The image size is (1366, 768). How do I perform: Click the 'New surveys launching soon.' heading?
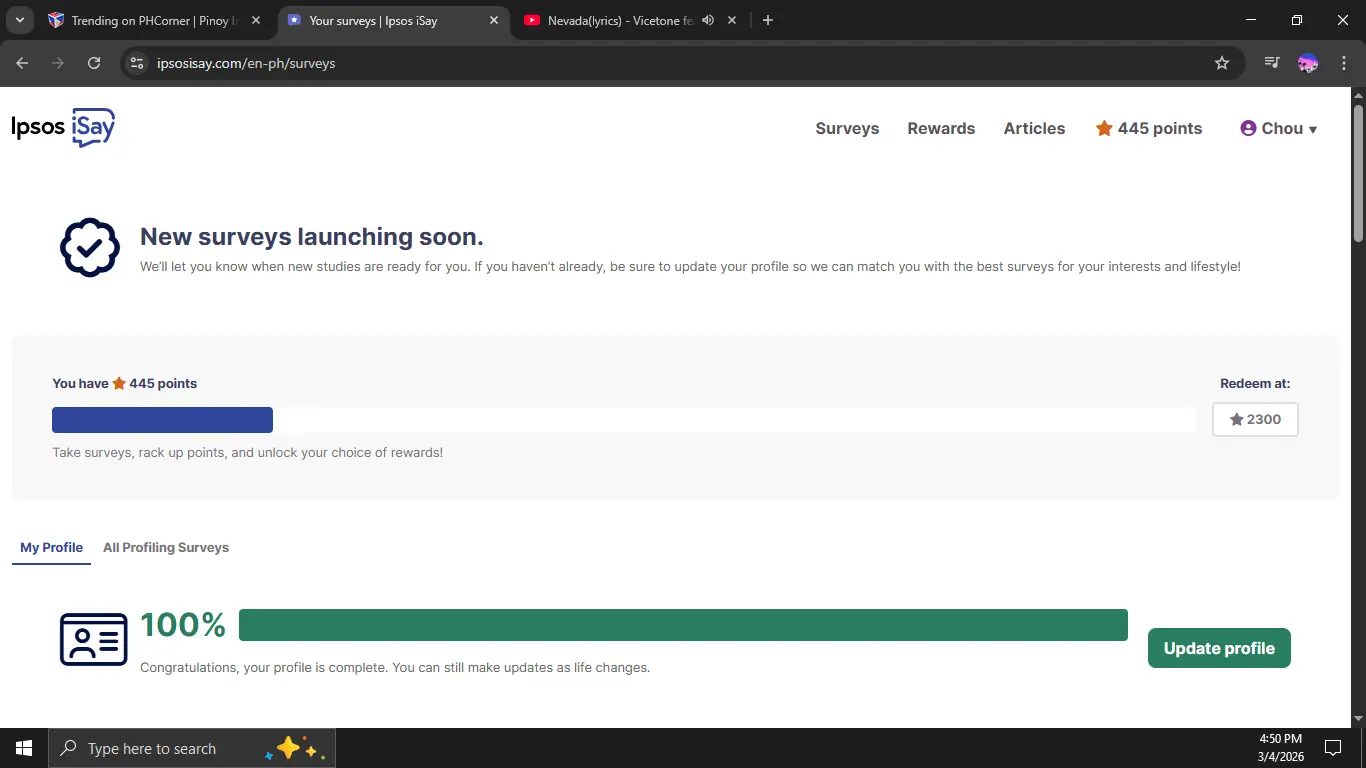click(312, 237)
